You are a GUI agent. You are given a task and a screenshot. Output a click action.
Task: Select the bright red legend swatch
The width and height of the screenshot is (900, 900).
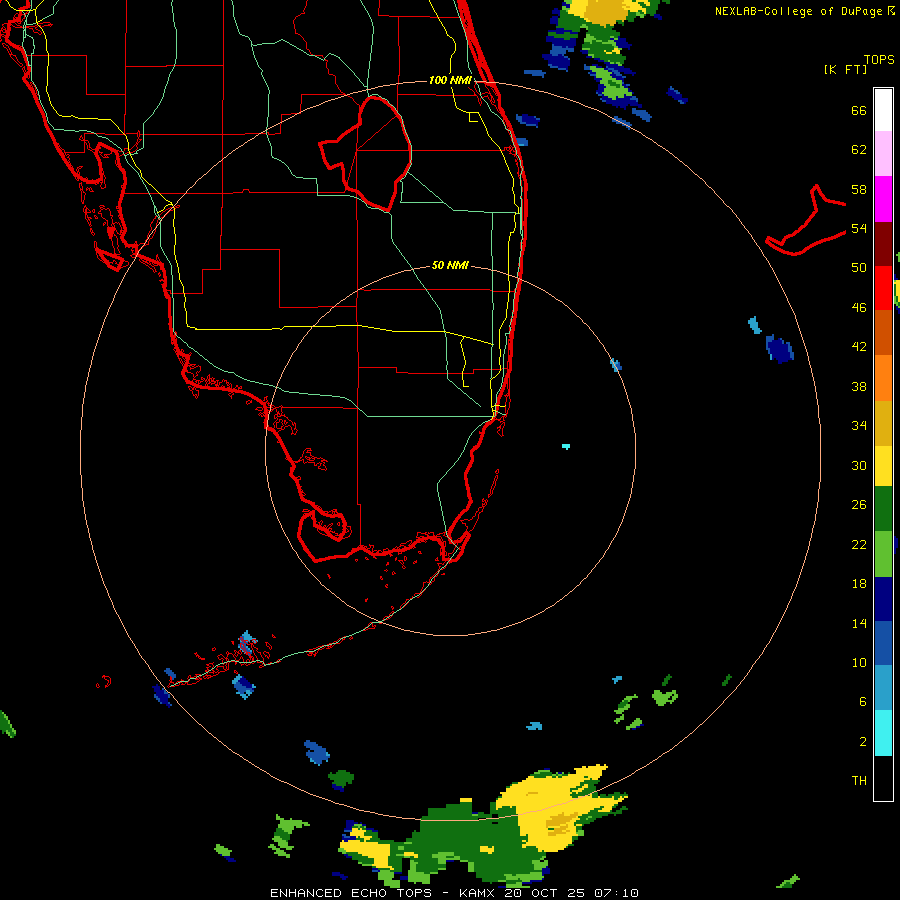point(883,288)
